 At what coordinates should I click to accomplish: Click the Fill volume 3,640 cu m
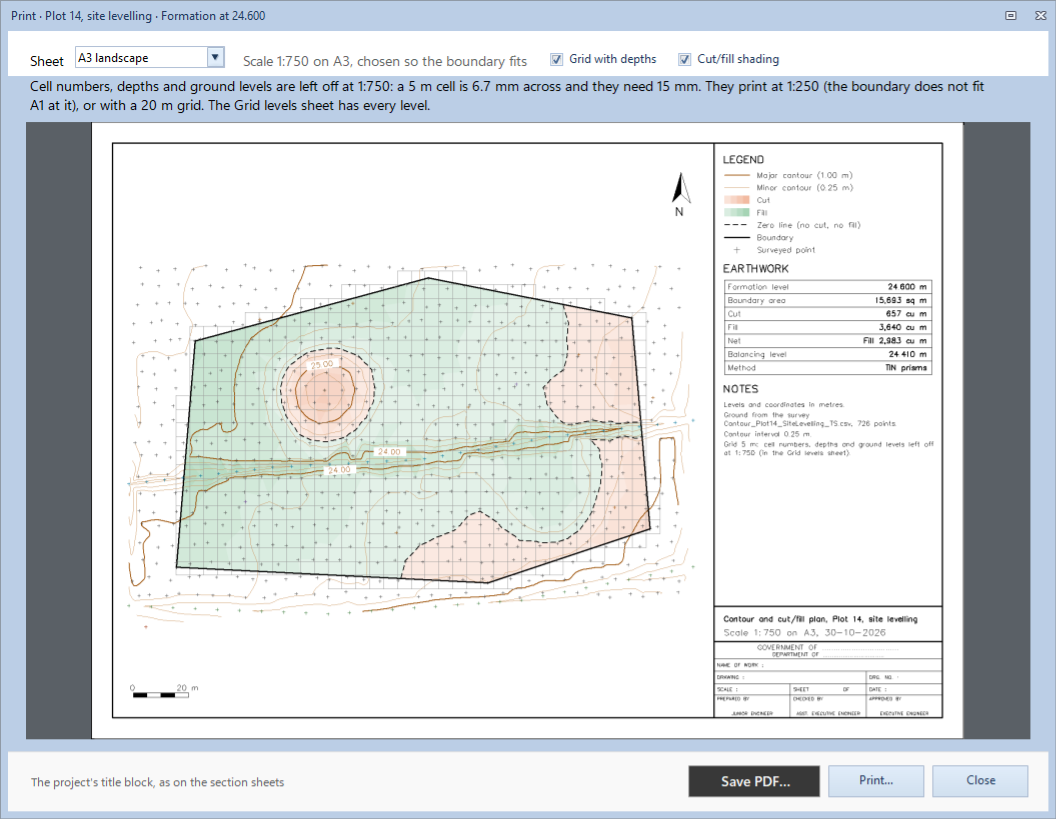pos(902,327)
